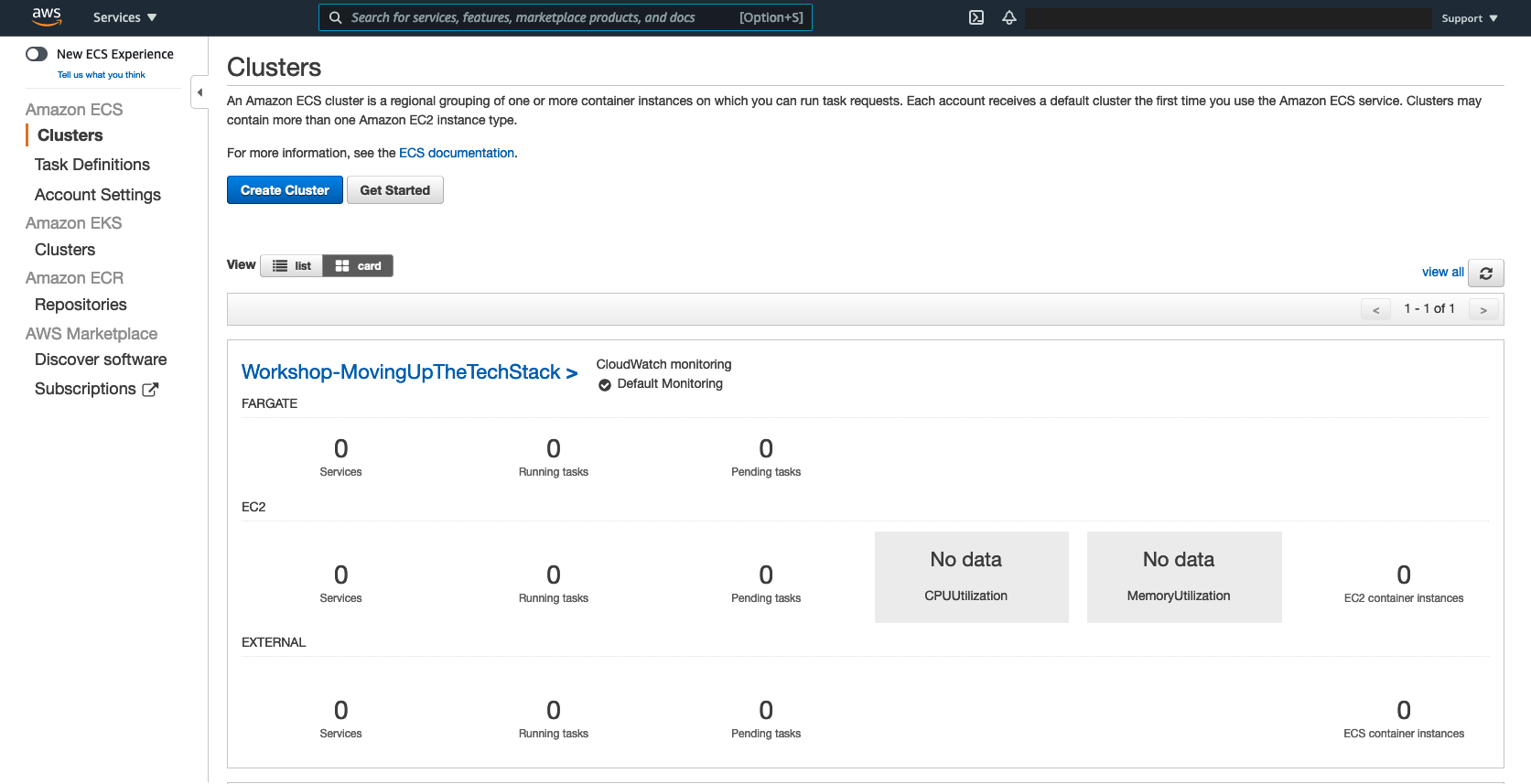1531x784 pixels.
Task: Open the Workshop-MovingUpTheTechStack cluster
Action: tap(409, 372)
